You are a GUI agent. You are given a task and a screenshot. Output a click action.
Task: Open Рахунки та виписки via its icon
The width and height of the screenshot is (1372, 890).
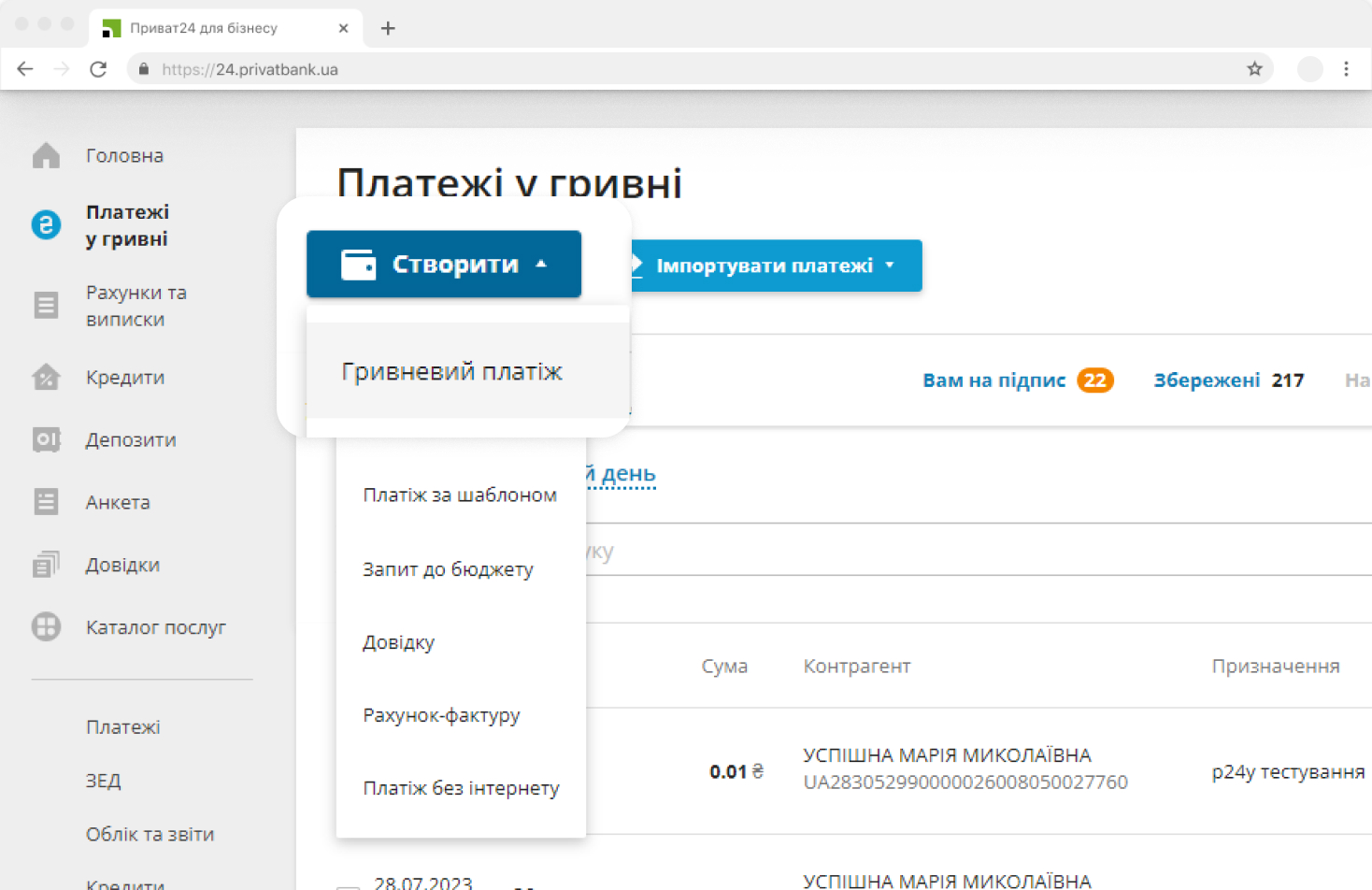point(46,305)
